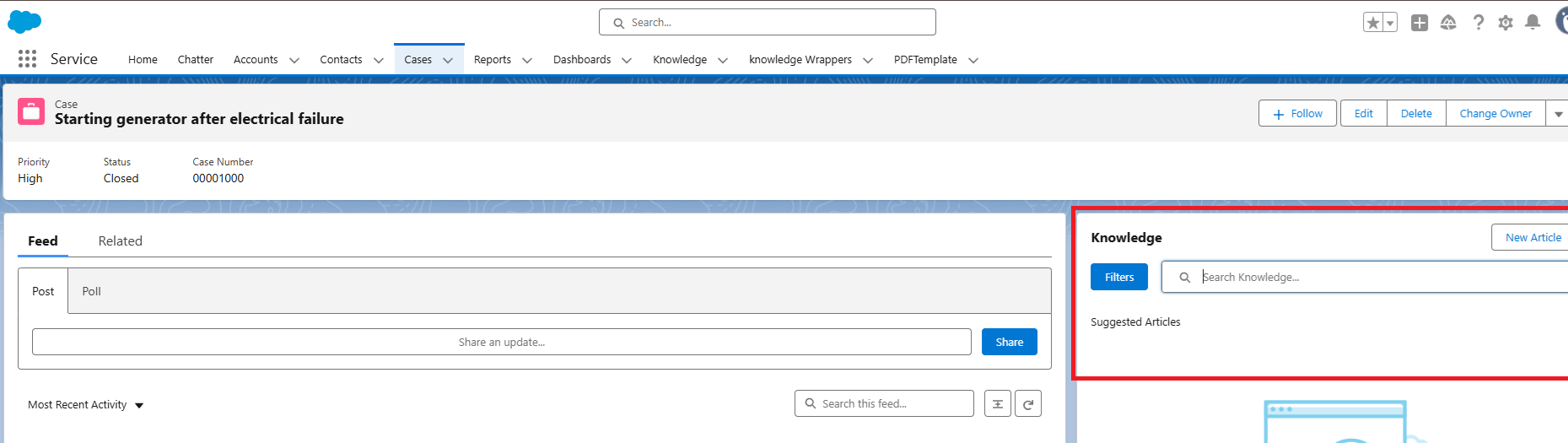This screenshot has height=443, width=1568.
Task: Open the Help question mark icon
Action: (x=1478, y=23)
